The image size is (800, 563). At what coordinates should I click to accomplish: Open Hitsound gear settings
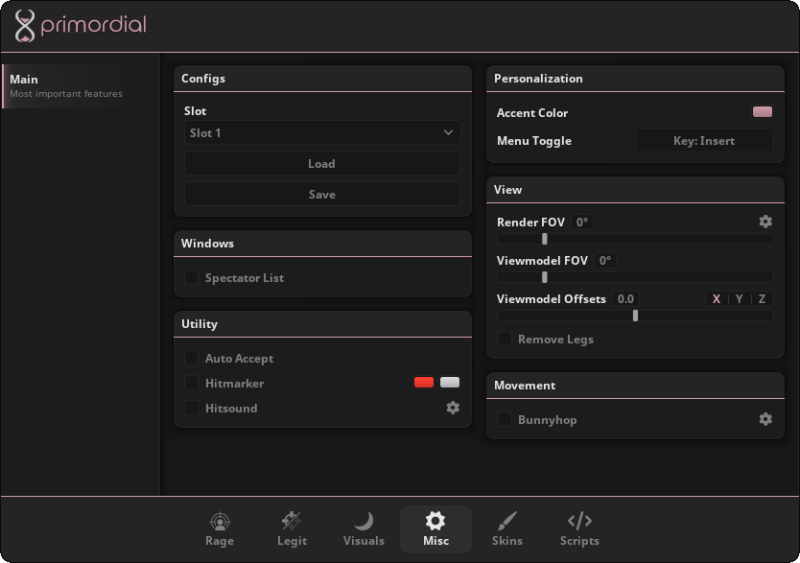453,407
